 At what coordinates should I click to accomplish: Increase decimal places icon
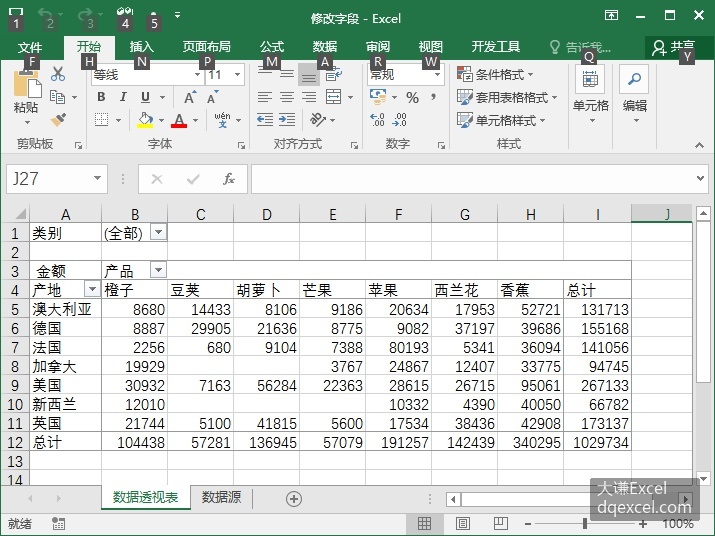(377, 120)
